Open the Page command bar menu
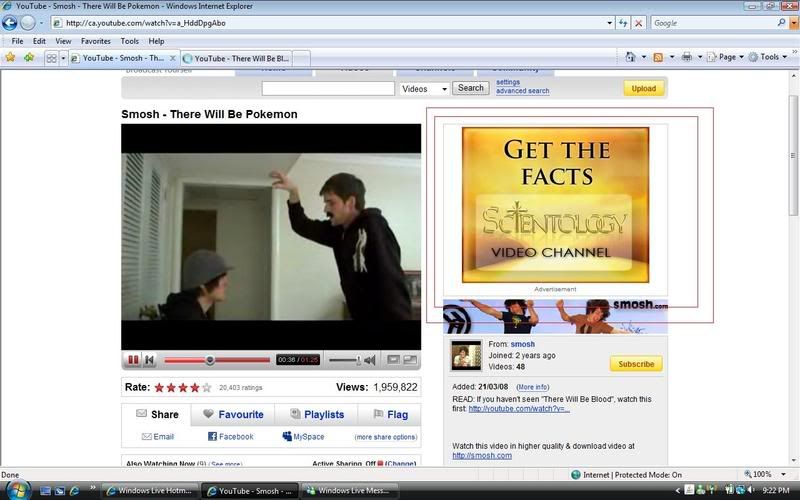 coord(726,57)
